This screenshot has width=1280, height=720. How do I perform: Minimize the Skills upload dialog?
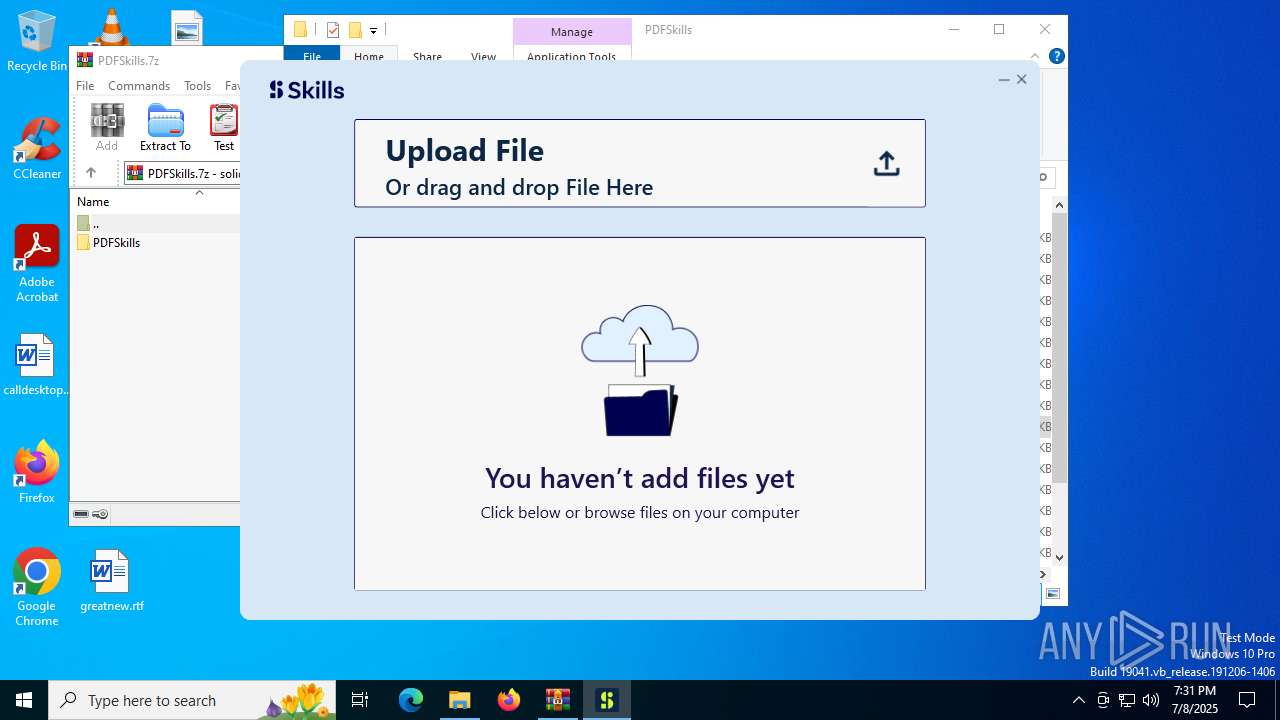[x=1004, y=80]
